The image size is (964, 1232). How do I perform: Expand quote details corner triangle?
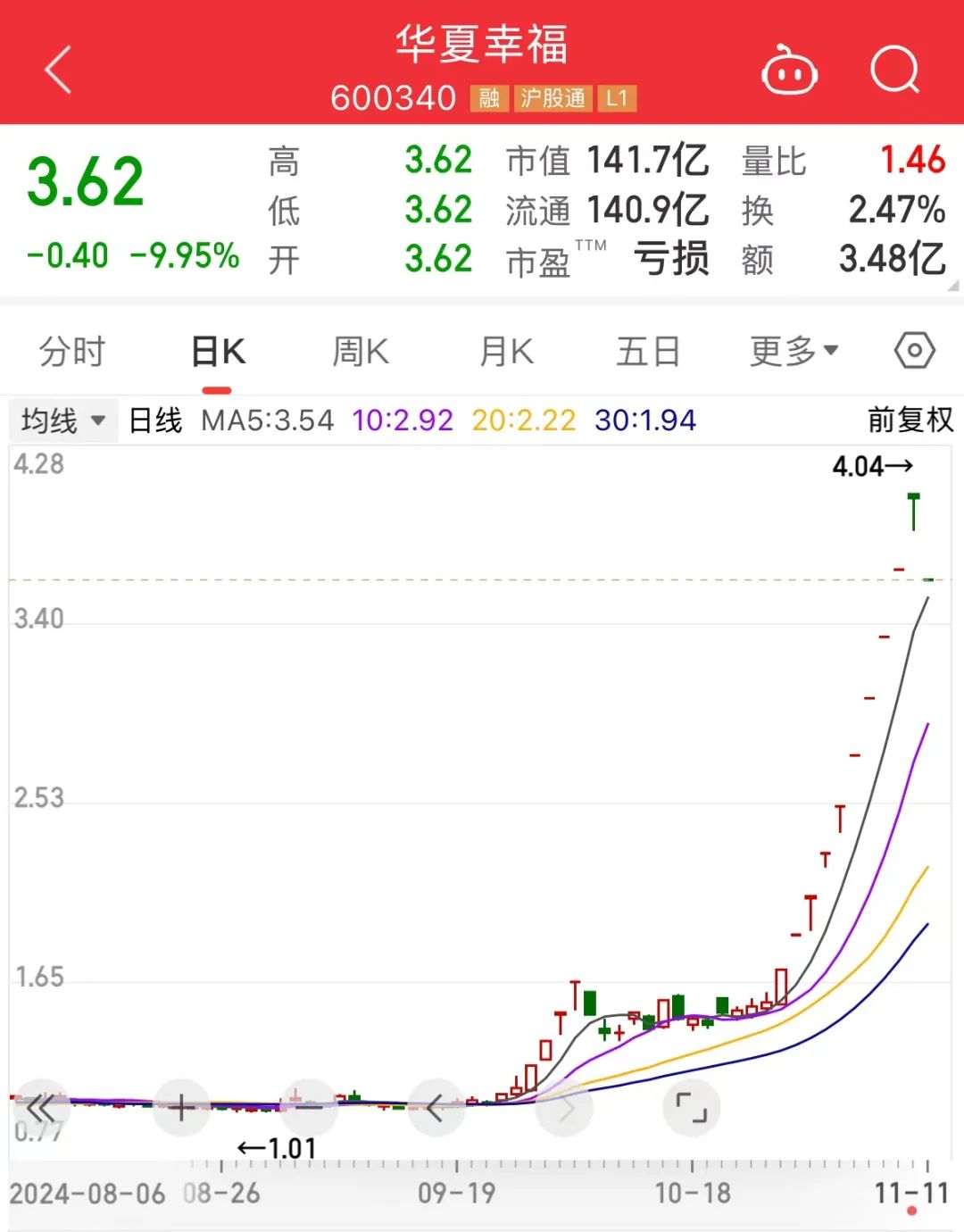click(x=952, y=286)
